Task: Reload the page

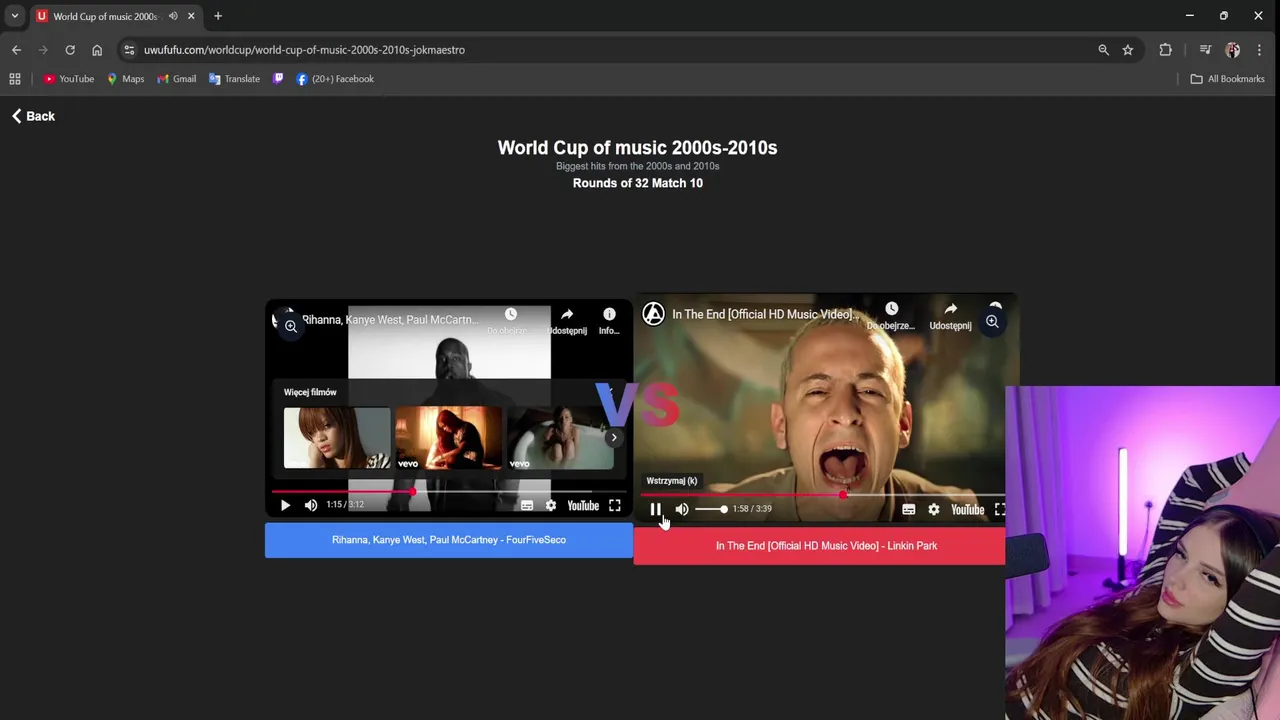Action: pyautogui.click(x=70, y=50)
